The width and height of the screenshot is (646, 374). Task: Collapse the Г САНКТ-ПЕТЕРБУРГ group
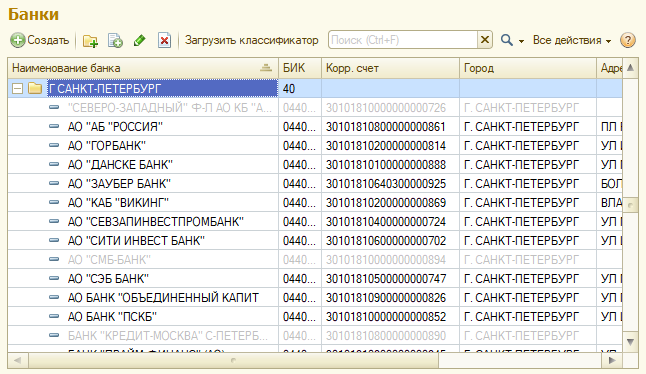pos(17,89)
